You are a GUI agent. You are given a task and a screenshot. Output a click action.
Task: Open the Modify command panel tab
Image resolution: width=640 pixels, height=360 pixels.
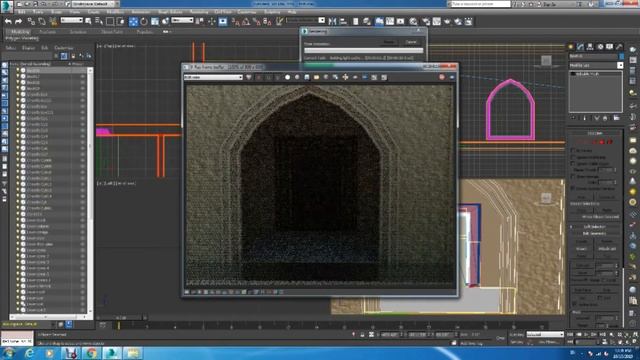[580, 47]
